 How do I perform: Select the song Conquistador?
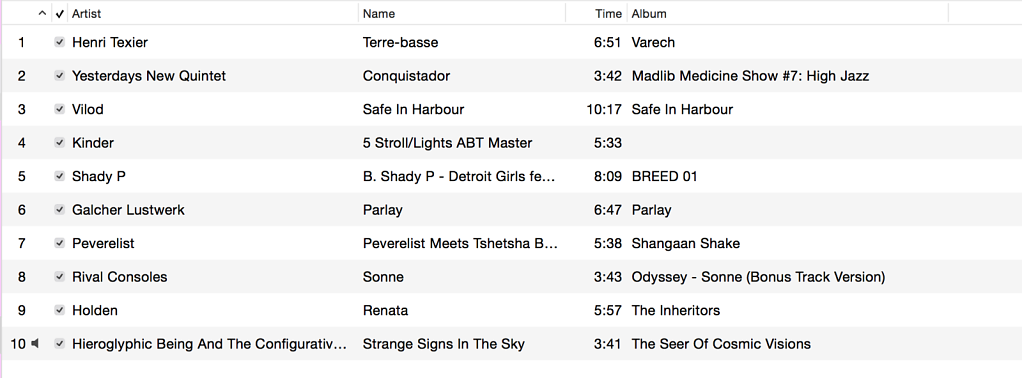406,76
